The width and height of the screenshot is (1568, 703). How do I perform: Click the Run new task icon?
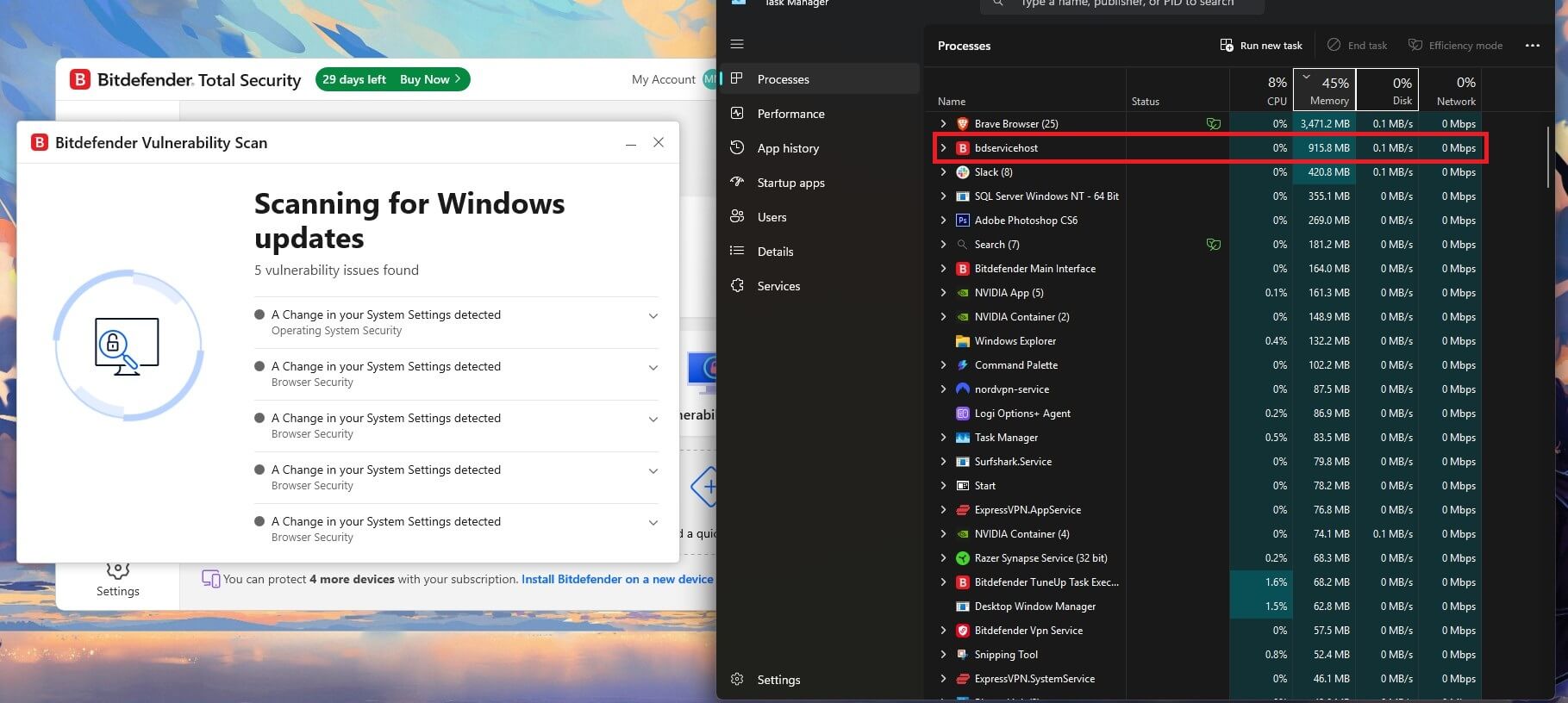tap(1227, 45)
